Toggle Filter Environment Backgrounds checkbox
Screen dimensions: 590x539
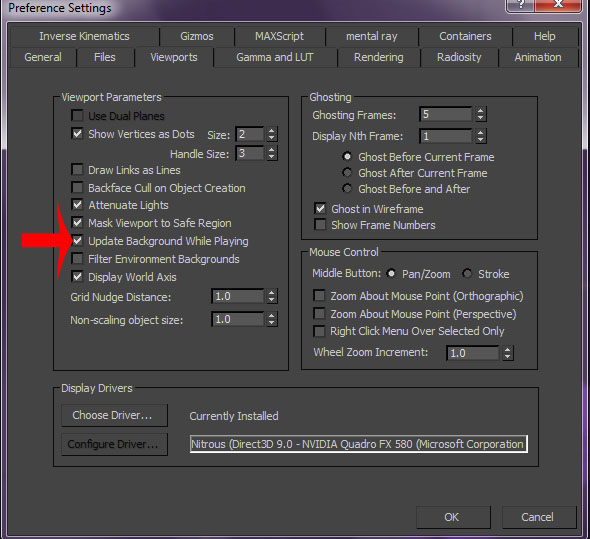[77, 259]
